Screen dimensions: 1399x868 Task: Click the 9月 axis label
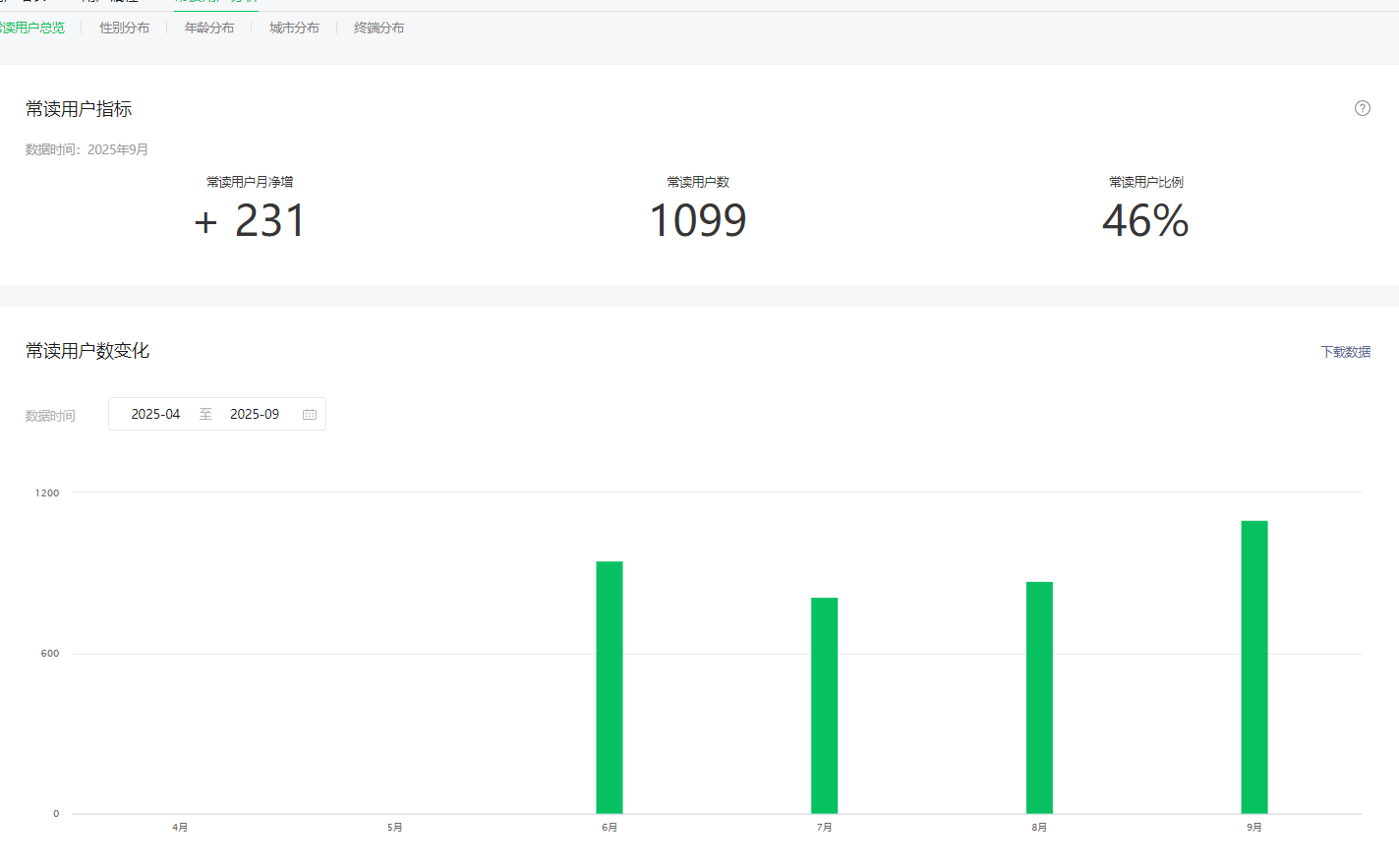click(1254, 828)
